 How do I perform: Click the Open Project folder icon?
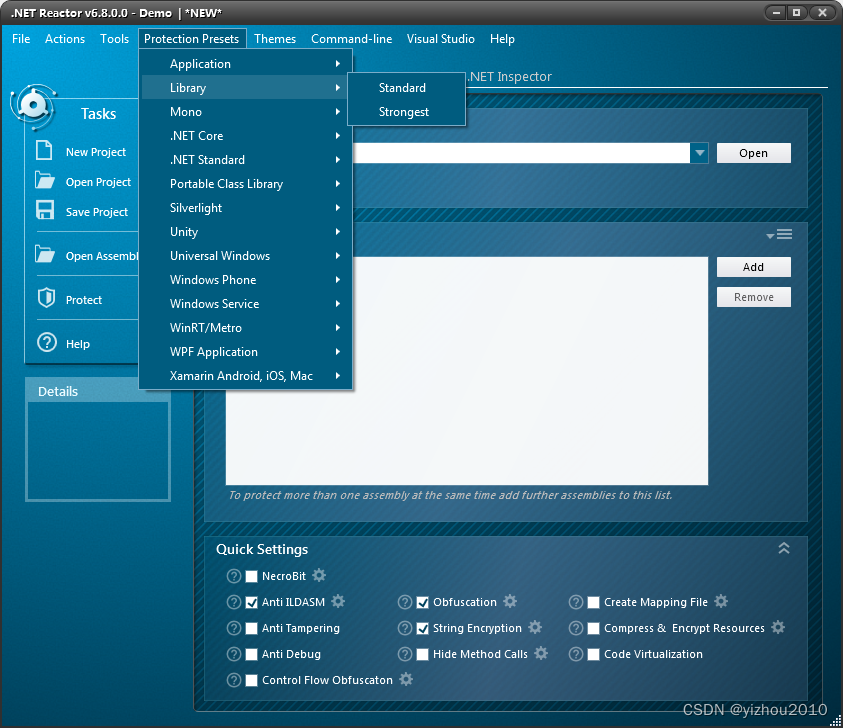click(x=45, y=180)
